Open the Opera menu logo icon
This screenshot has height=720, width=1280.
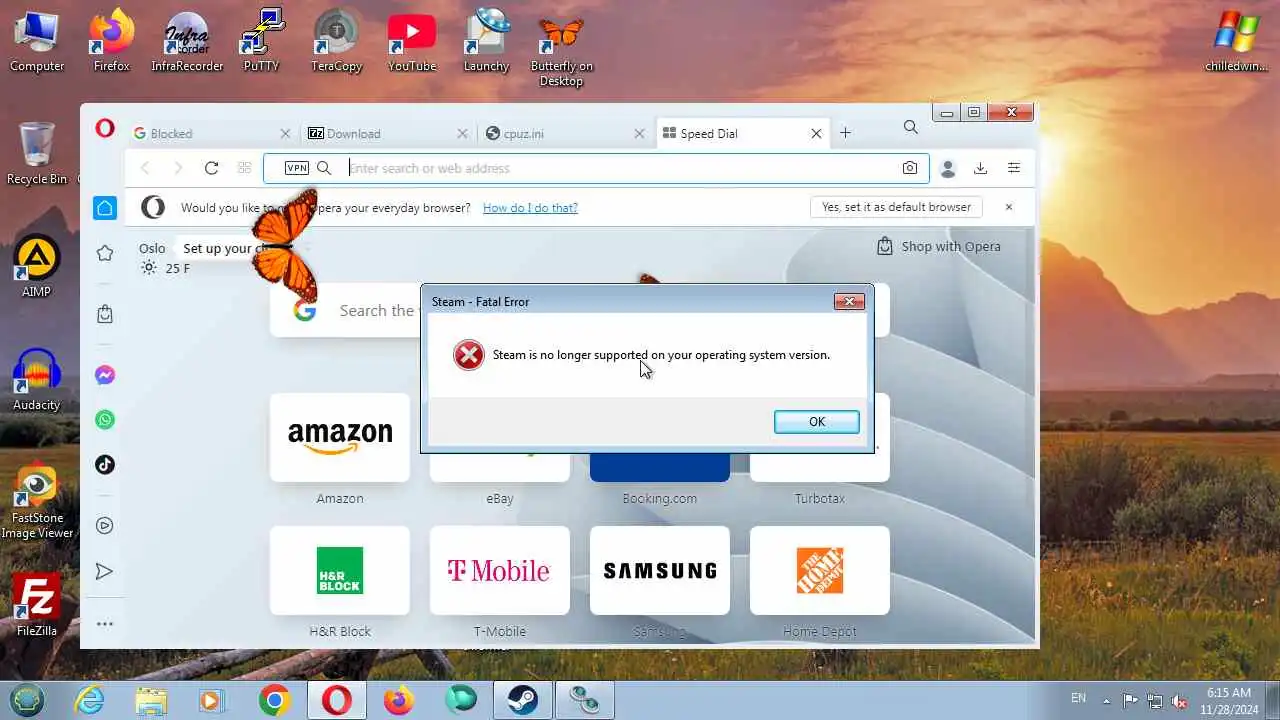coord(105,128)
